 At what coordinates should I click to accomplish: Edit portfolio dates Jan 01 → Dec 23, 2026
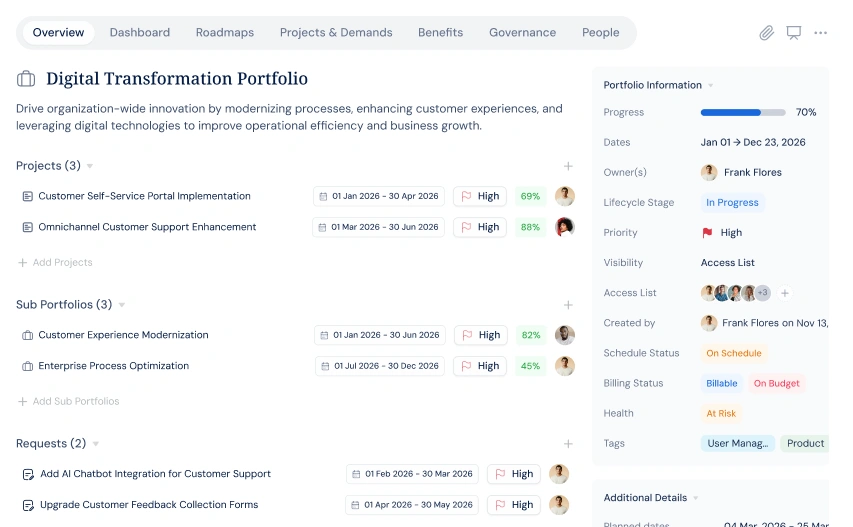(x=753, y=142)
